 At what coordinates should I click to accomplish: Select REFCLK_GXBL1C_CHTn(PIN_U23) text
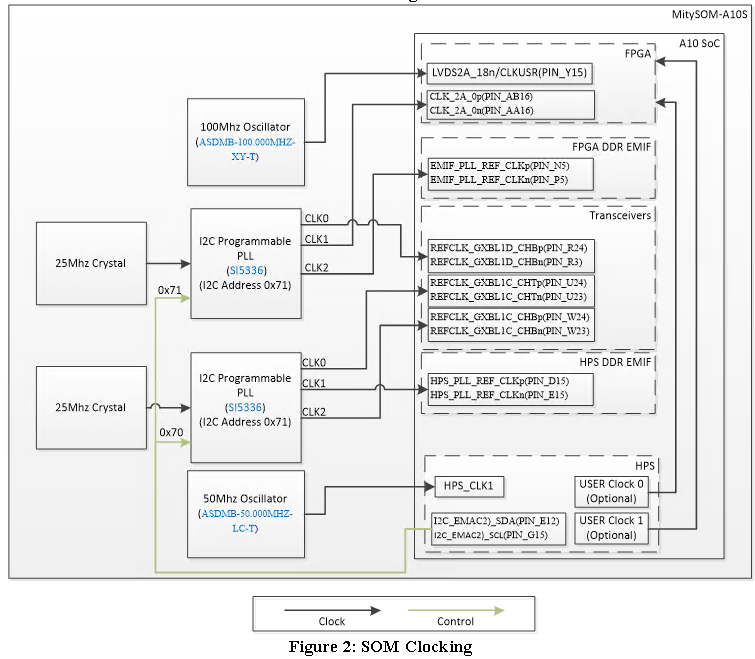[508, 297]
